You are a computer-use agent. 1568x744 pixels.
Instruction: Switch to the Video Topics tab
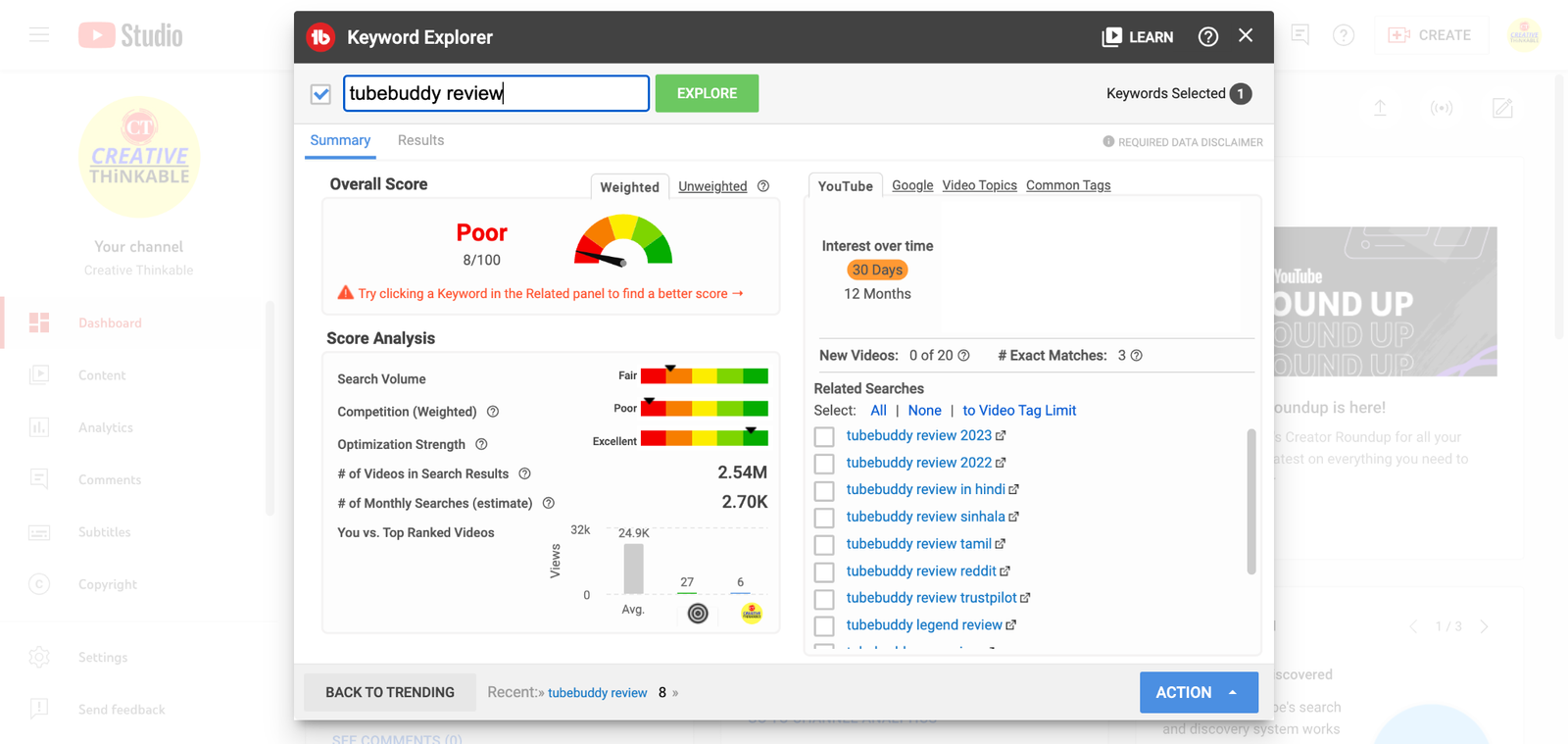979,185
